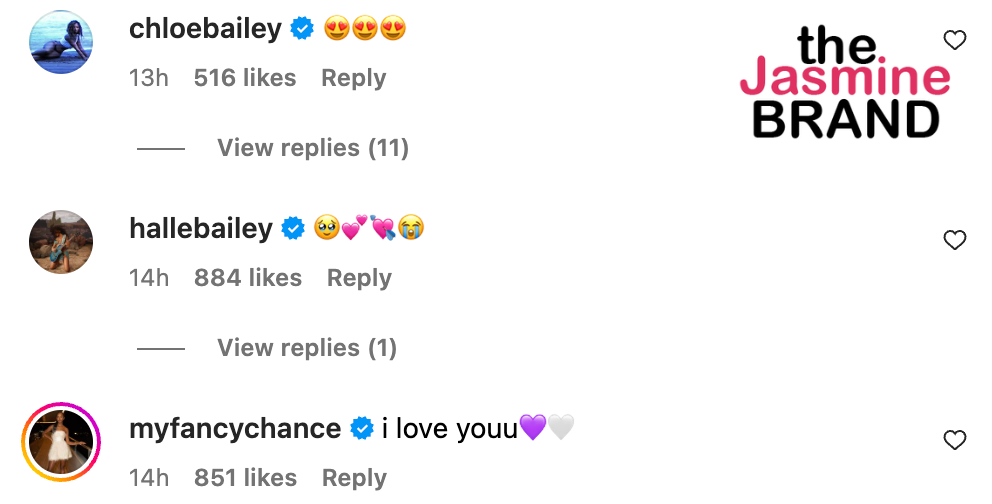Open chloebailey's profile picture
The width and height of the screenshot is (992, 504).
tap(62, 42)
